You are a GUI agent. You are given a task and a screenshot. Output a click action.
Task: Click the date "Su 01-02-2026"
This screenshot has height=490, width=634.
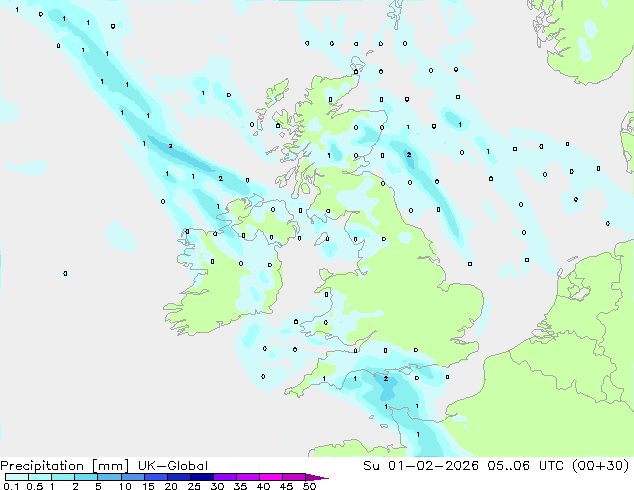point(421,466)
